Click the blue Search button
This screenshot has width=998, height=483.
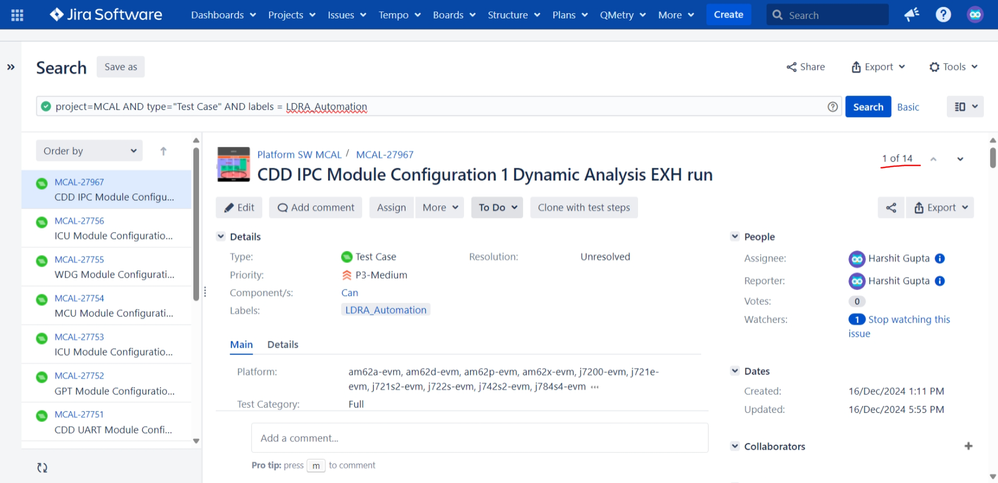tap(868, 107)
